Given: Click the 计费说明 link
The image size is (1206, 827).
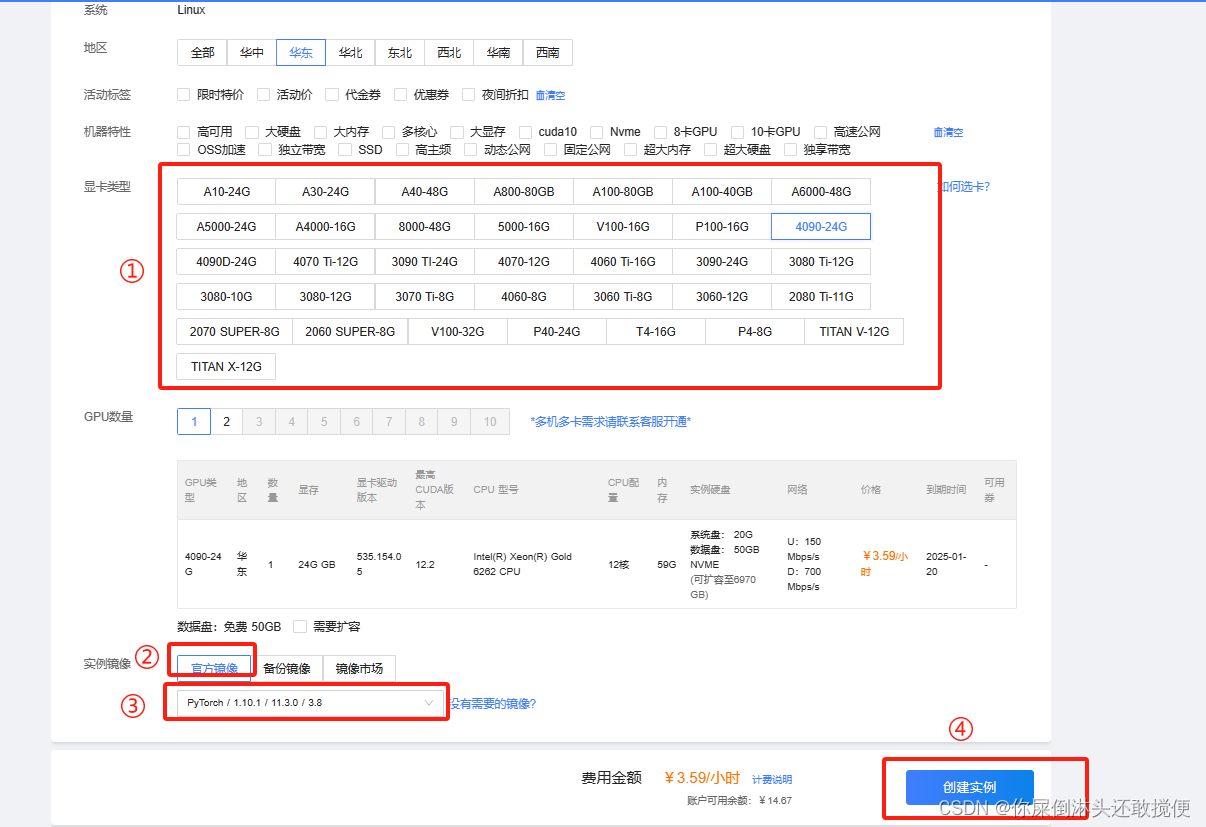Looking at the screenshot, I should point(771,780).
